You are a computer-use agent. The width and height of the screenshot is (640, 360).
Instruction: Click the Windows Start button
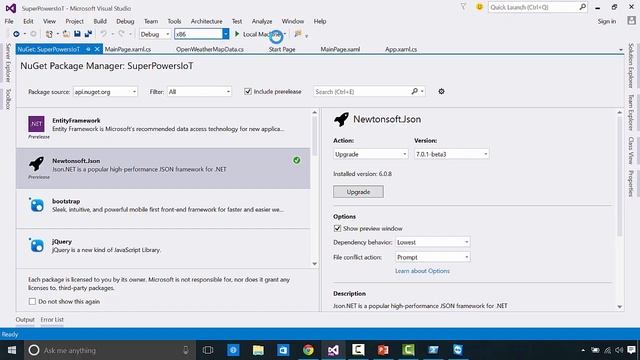12,350
